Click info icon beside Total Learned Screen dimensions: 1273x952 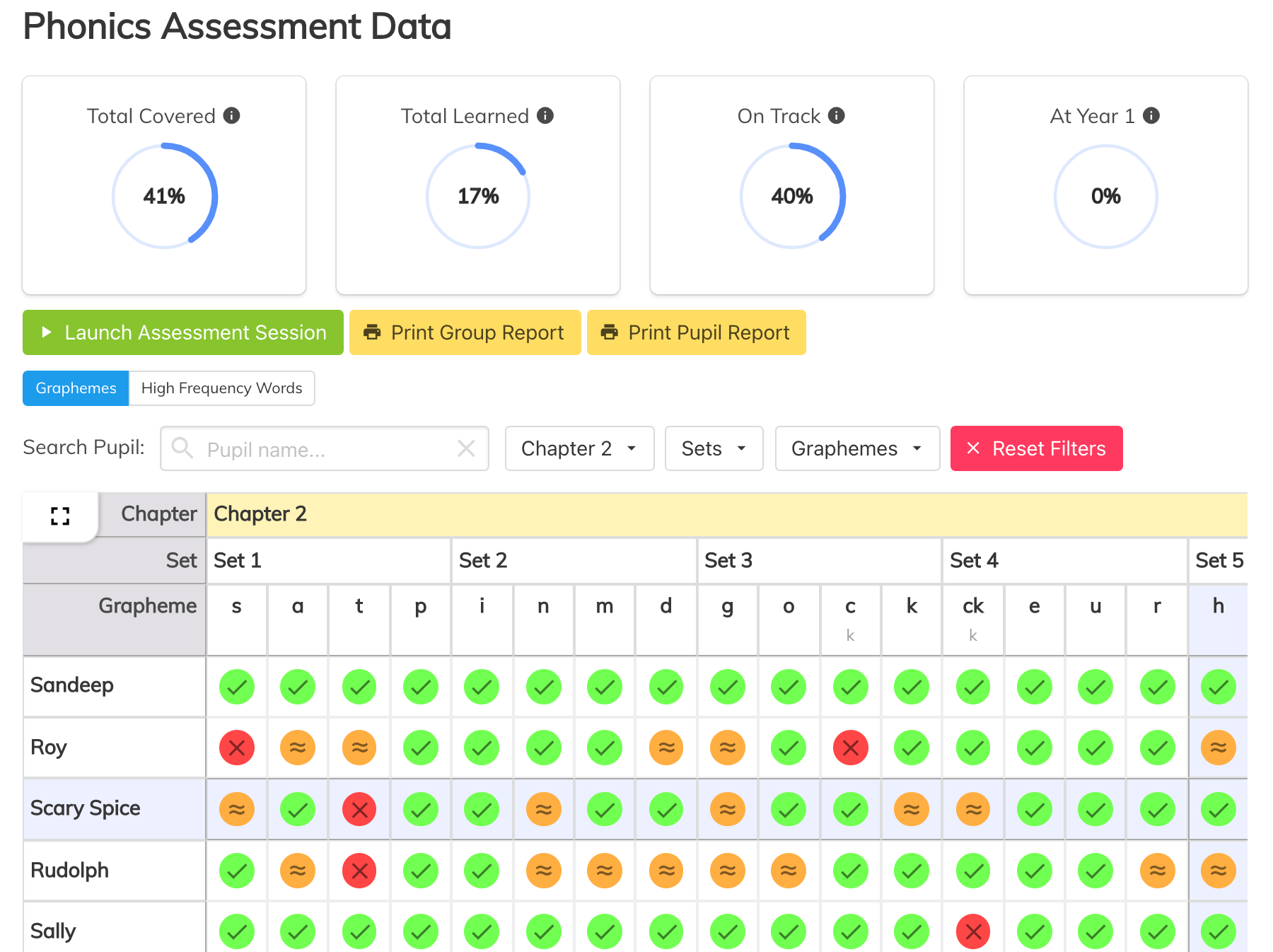click(545, 115)
